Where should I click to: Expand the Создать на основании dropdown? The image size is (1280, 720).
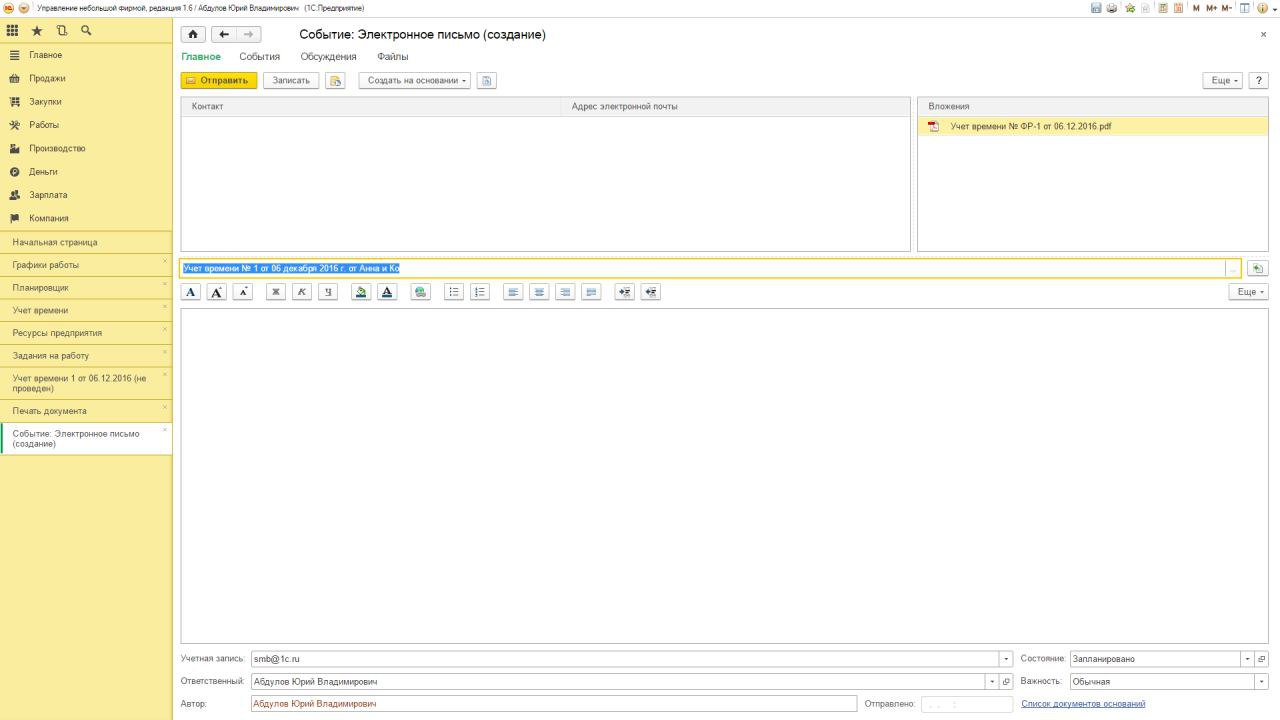point(415,81)
